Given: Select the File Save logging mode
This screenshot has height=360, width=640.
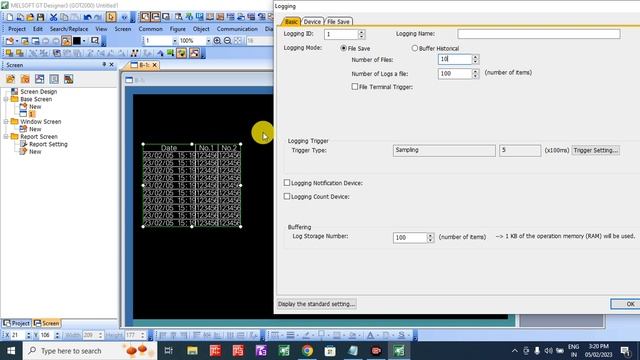Looking at the screenshot, I should pyautogui.click(x=343, y=48).
